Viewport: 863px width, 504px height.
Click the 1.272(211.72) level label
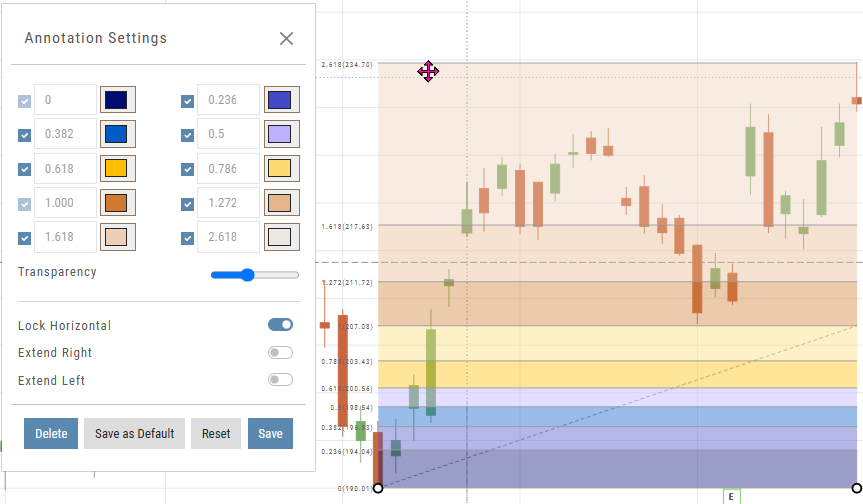pyautogui.click(x=347, y=282)
